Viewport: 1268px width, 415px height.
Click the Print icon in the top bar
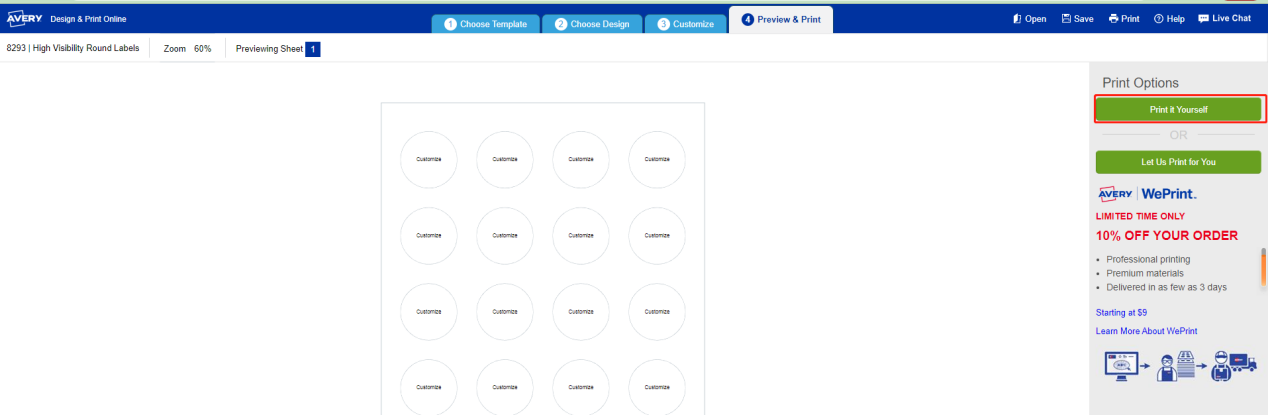click(x=1124, y=19)
